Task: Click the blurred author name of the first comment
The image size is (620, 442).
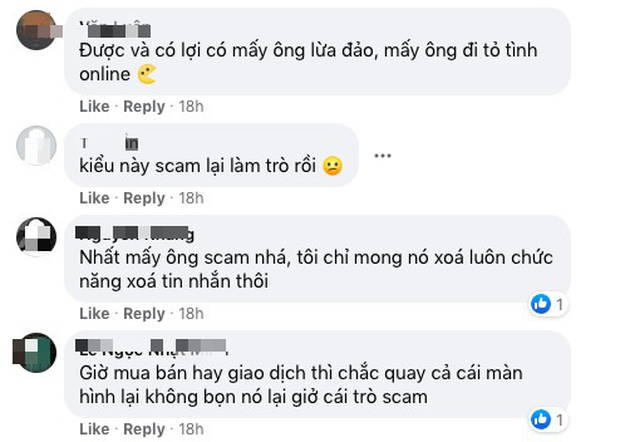Action: [x=115, y=30]
